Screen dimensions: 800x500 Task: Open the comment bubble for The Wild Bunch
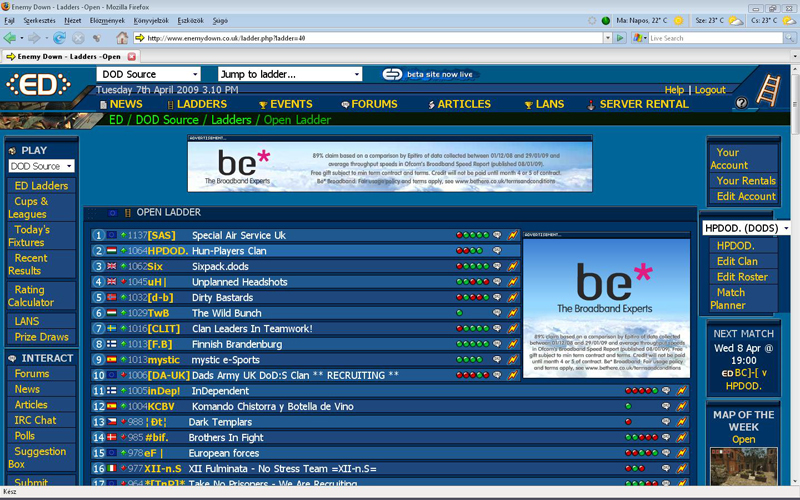(x=497, y=313)
